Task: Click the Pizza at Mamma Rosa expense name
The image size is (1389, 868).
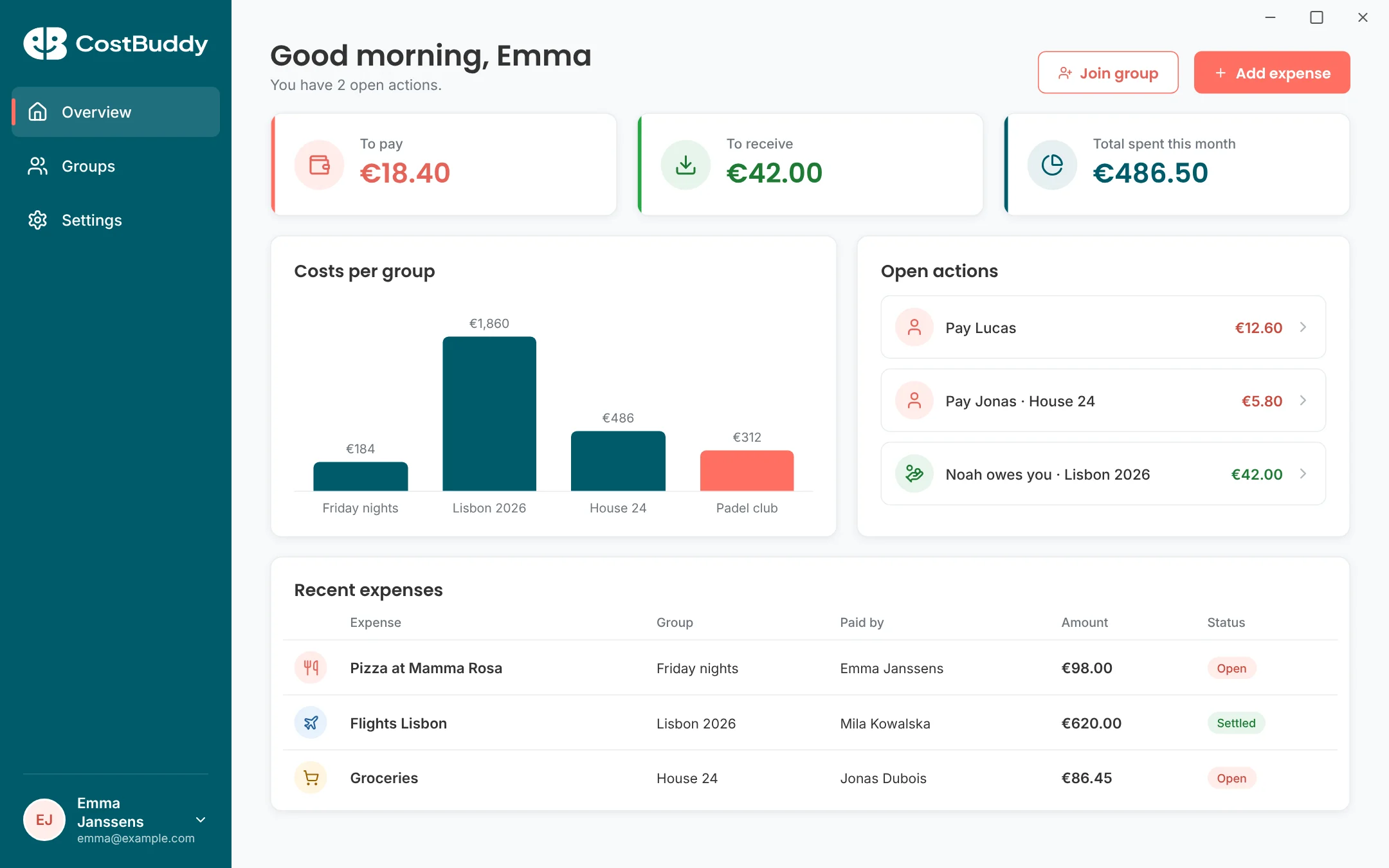Action: click(426, 668)
